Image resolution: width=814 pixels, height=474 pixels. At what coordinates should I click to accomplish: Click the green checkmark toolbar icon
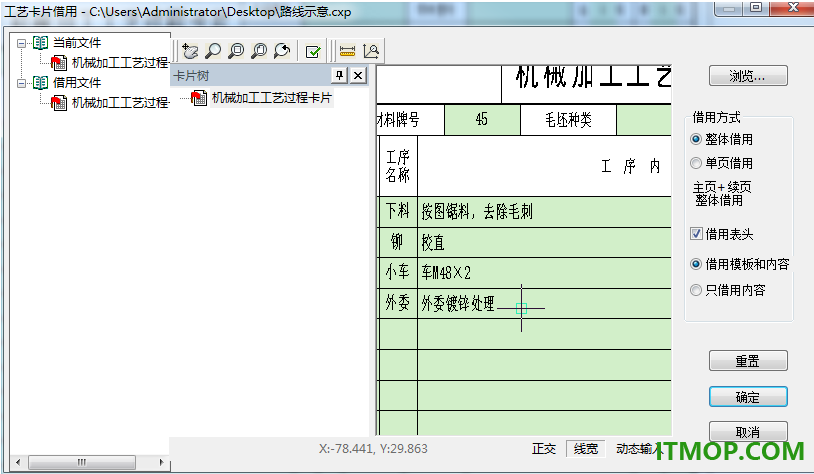click(x=313, y=51)
